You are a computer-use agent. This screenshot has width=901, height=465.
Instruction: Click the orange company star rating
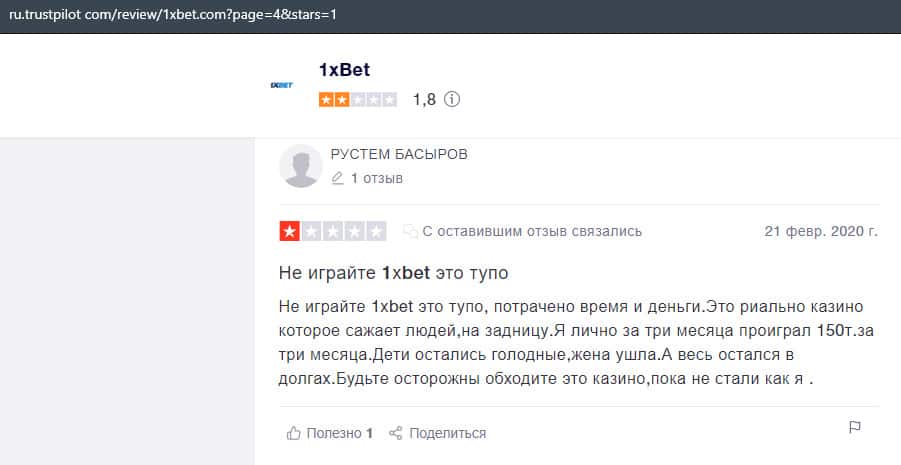click(x=357, y=100)
